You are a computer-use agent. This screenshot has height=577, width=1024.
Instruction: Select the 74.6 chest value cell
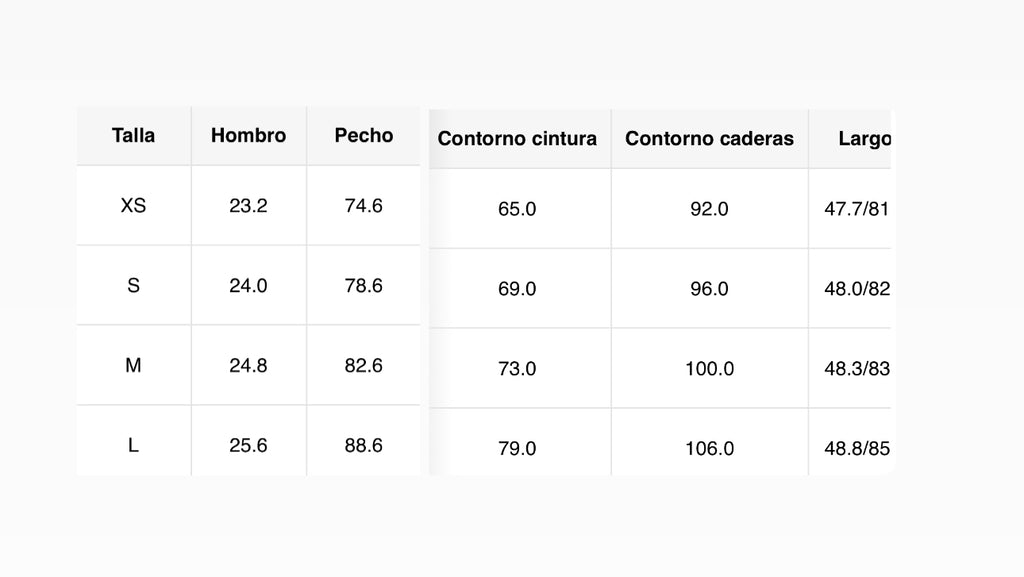pyautogui.click(x=363, y=206)
